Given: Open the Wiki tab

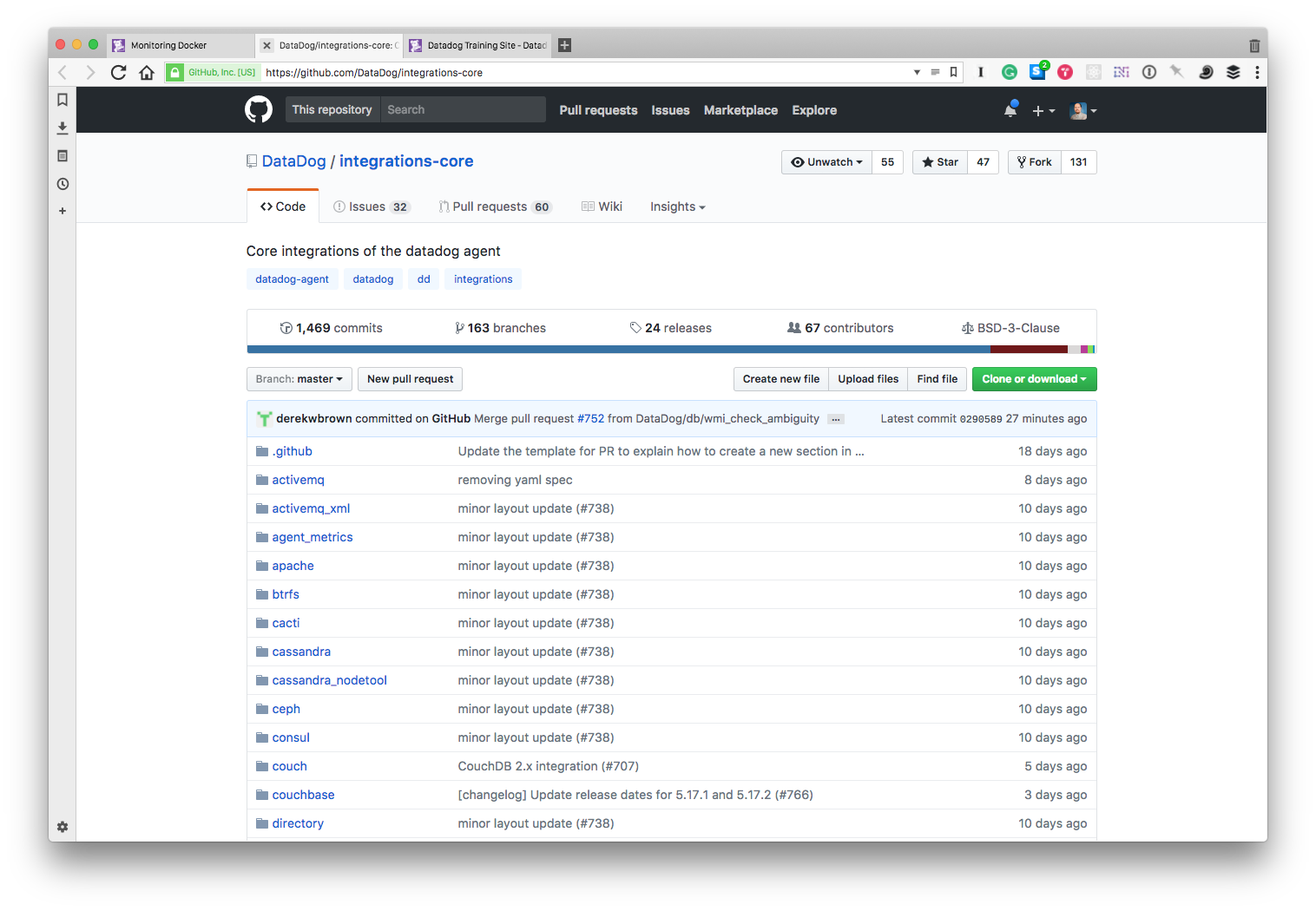Looking at the screenshot, I should [x=602, y=206].
